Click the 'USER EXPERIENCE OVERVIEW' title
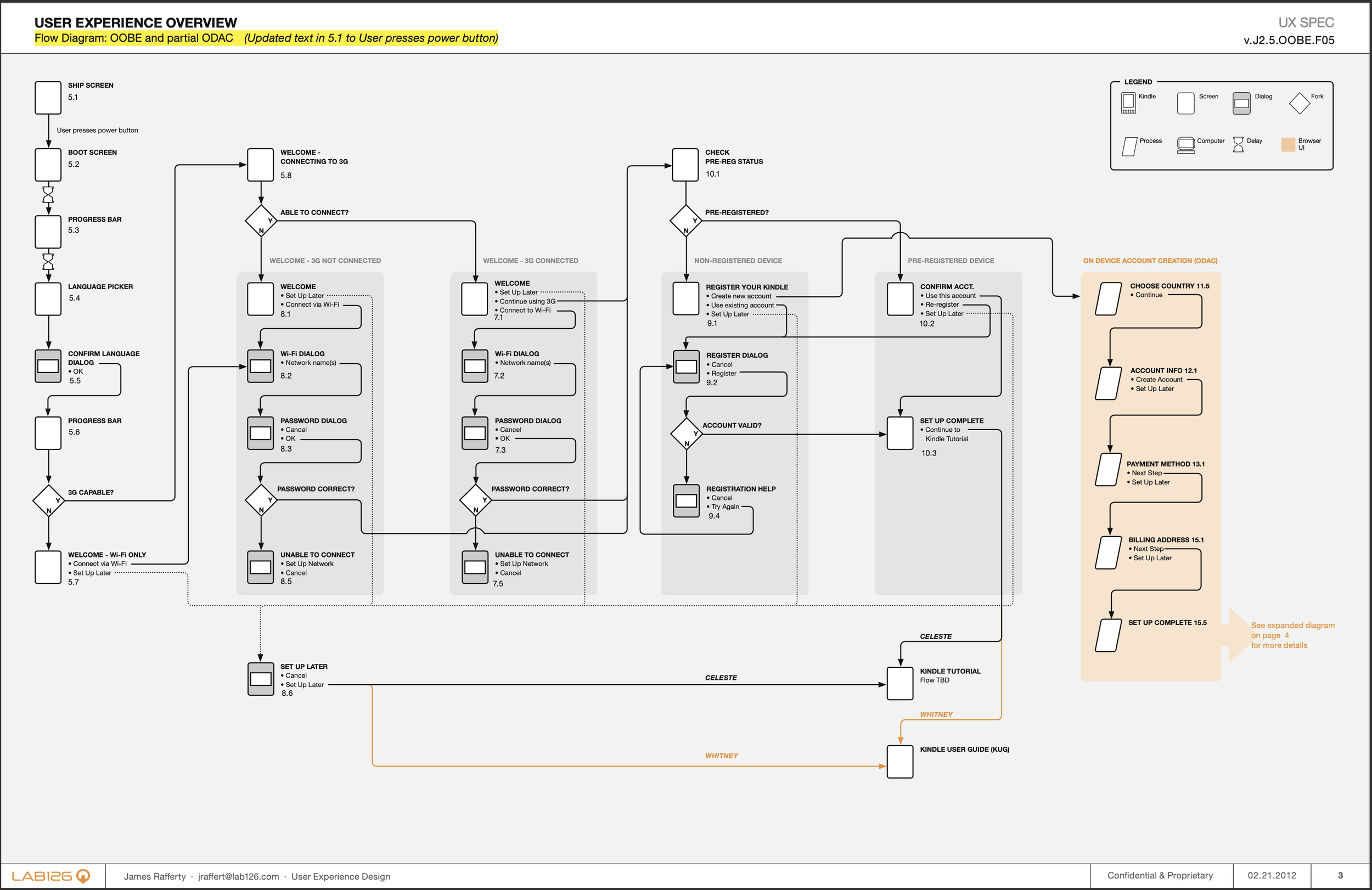The width and height of the screenshot is (1372, 890). [x=136, y=22]
